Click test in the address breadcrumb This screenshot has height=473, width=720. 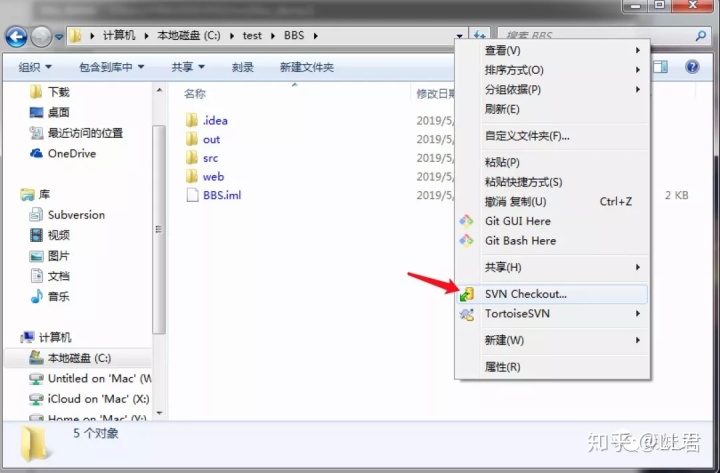coord(252,35)
